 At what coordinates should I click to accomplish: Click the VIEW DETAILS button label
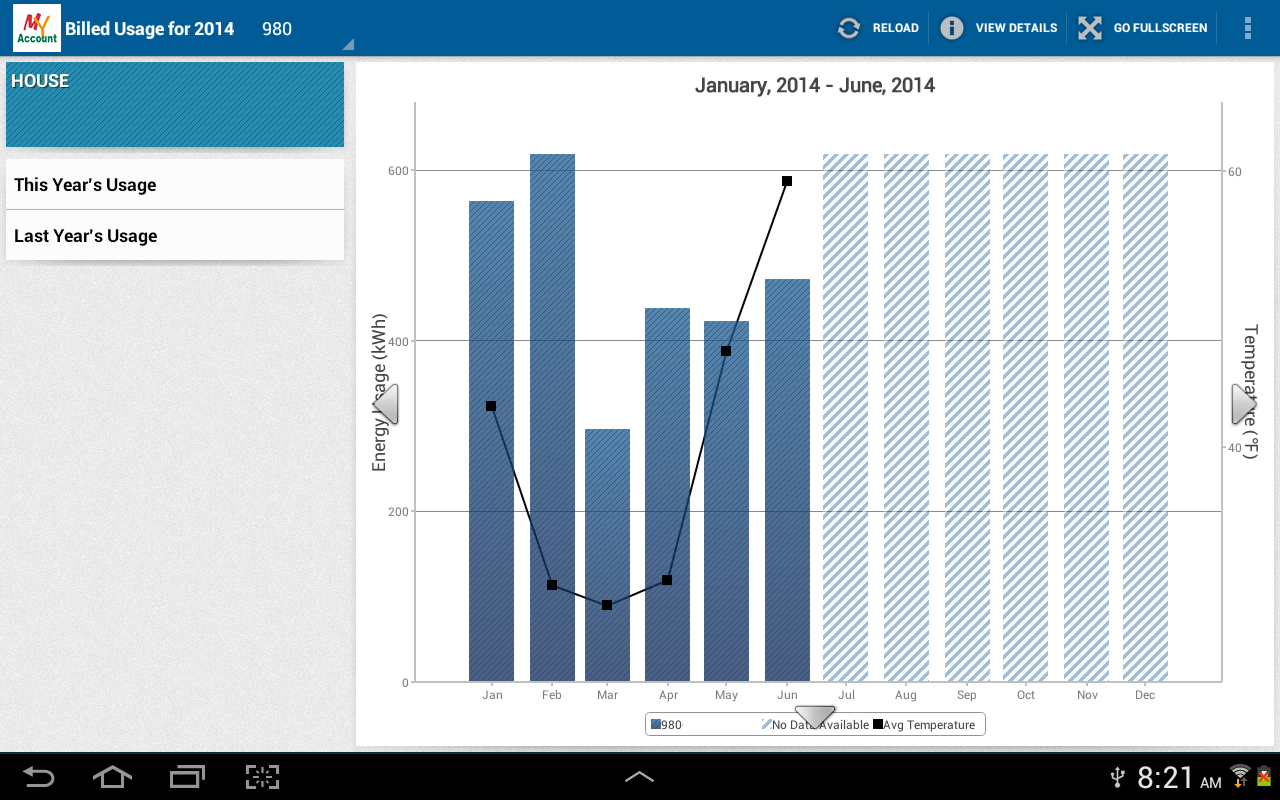1016,28
